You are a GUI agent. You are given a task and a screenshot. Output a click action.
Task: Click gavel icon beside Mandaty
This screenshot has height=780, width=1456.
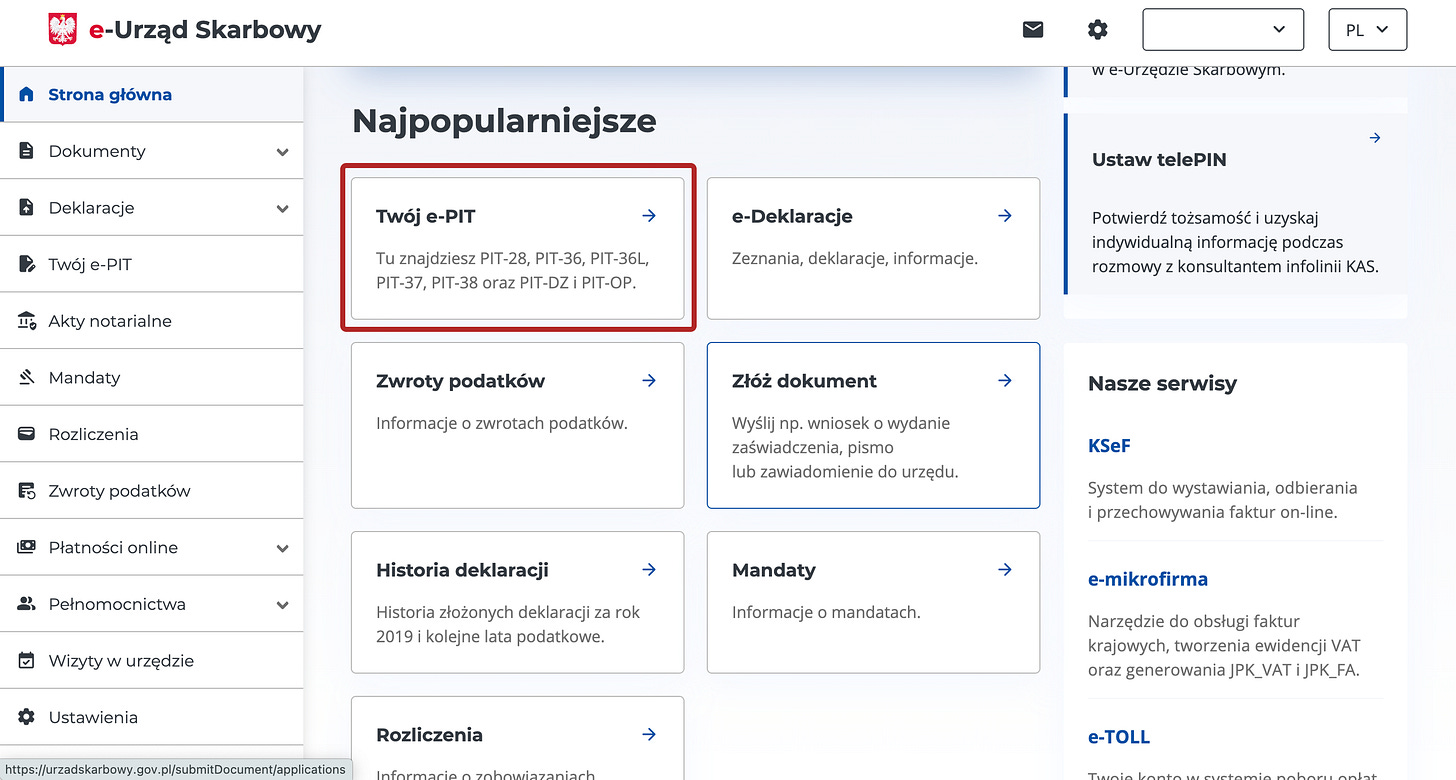point(27,378)
